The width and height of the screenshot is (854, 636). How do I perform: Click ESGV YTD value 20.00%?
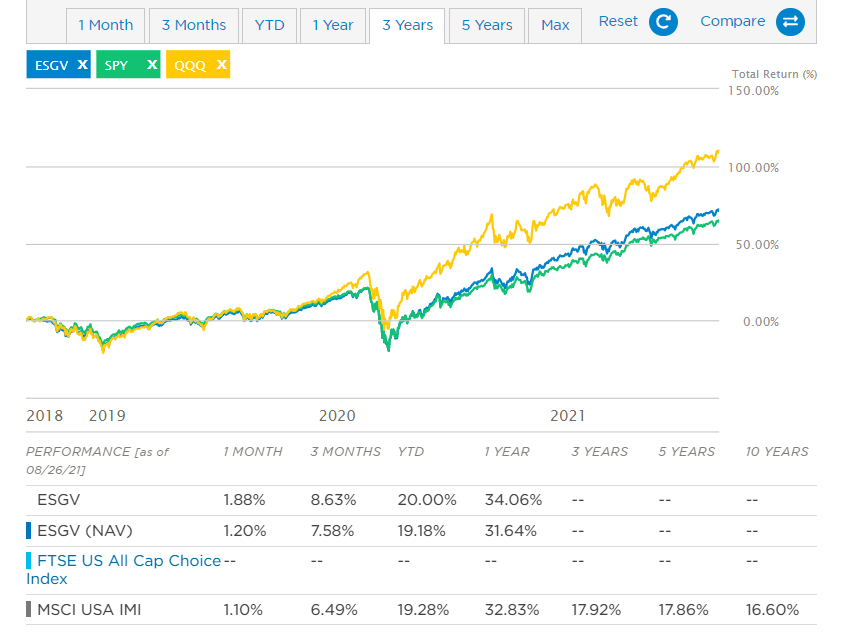[427, 500]
